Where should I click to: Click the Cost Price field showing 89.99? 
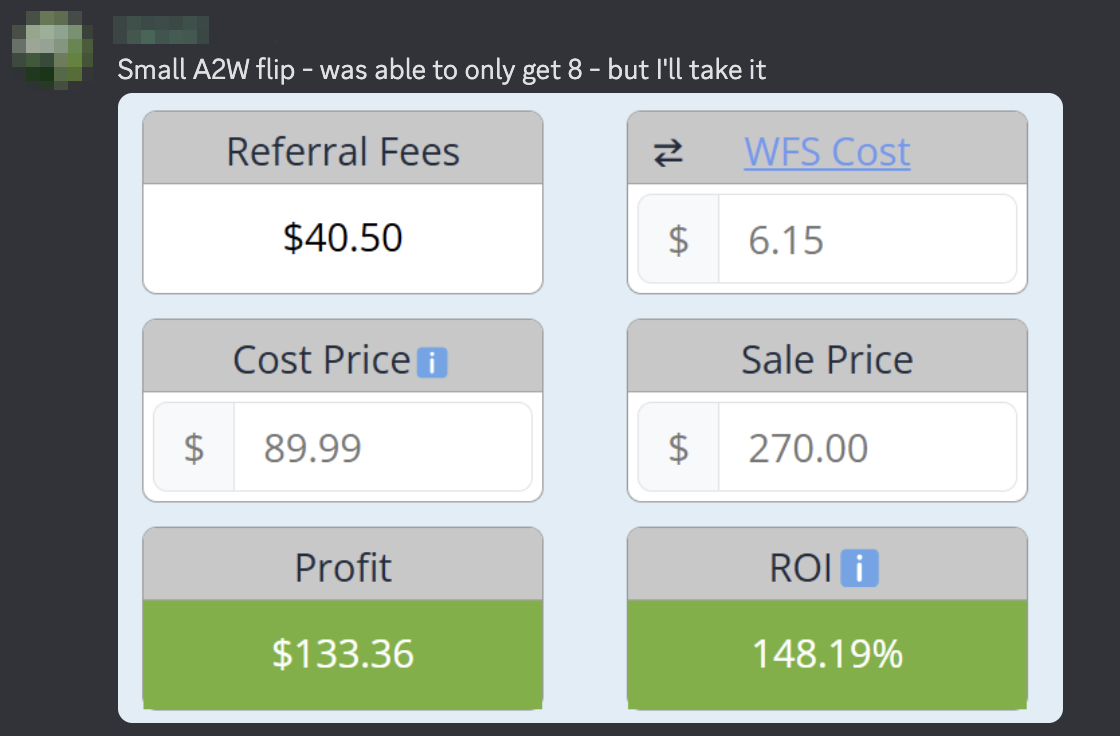[382, 448]
